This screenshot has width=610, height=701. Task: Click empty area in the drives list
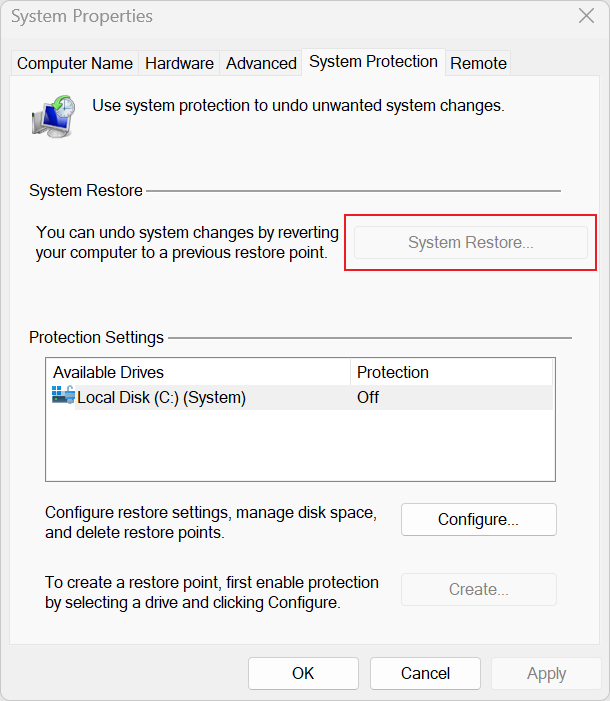click(x=300, y=445)
